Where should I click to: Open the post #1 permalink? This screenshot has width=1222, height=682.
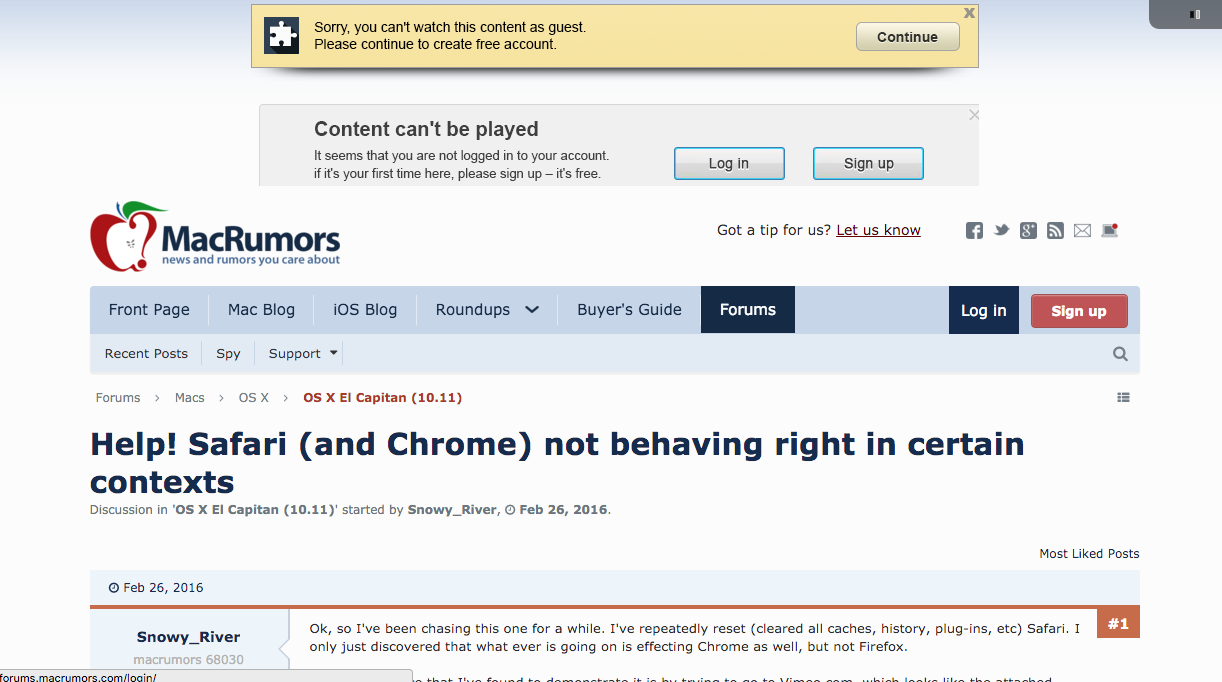pyautogui.click(x=1118, y=624)
